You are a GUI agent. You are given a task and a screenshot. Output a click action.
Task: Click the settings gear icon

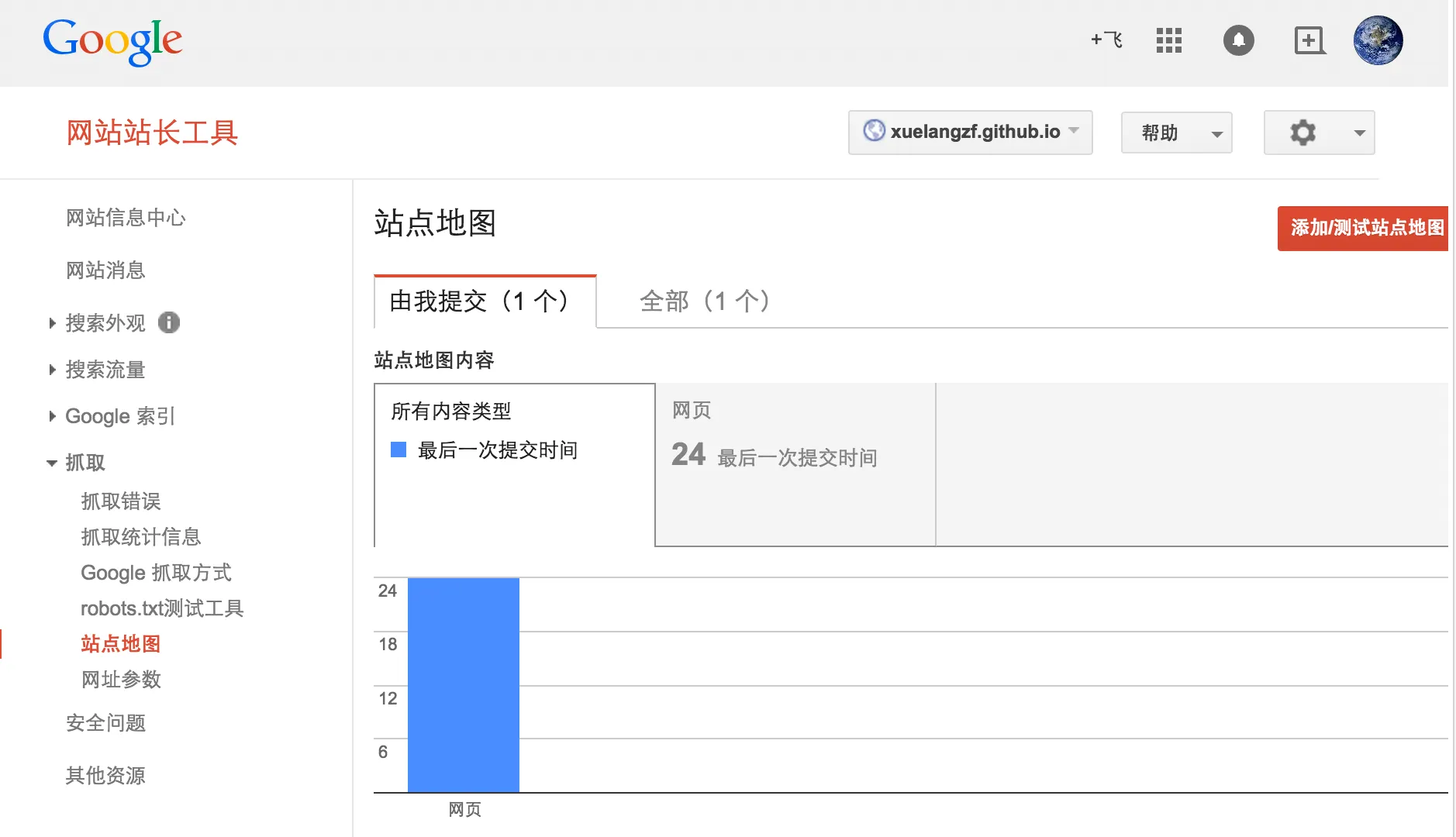pos(1302,133)
